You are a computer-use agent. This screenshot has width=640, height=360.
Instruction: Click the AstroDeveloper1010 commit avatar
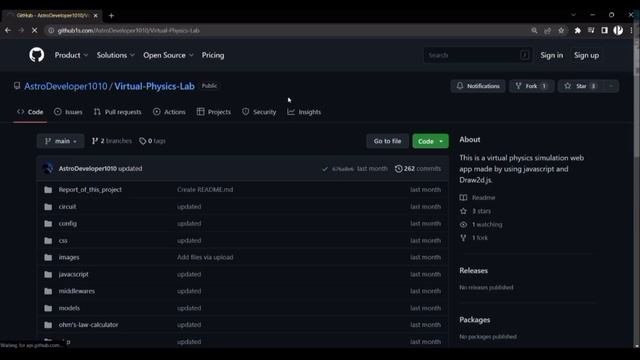(48, 168)
